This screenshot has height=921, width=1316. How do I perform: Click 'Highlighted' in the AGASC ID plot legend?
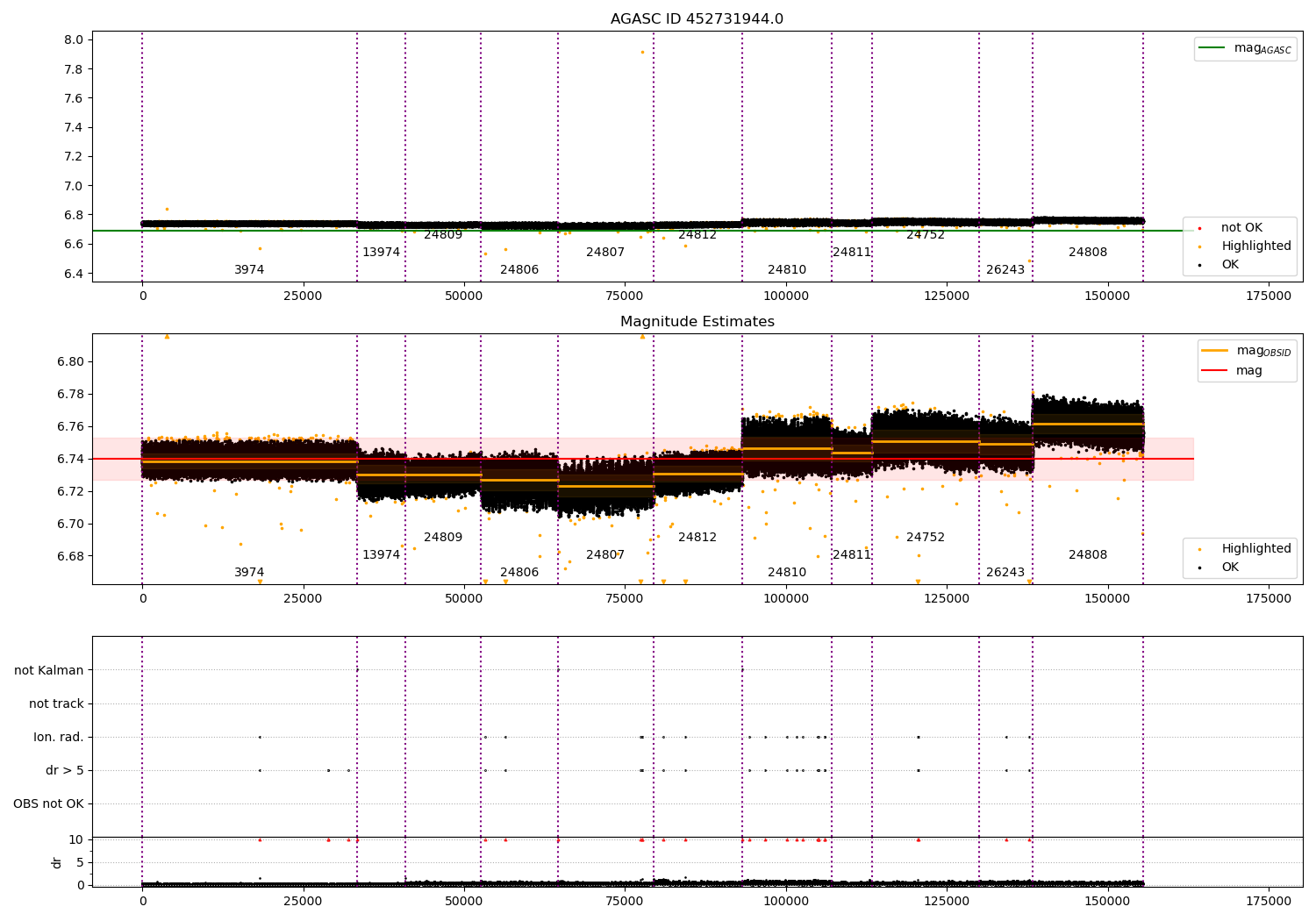point(1255,246)
